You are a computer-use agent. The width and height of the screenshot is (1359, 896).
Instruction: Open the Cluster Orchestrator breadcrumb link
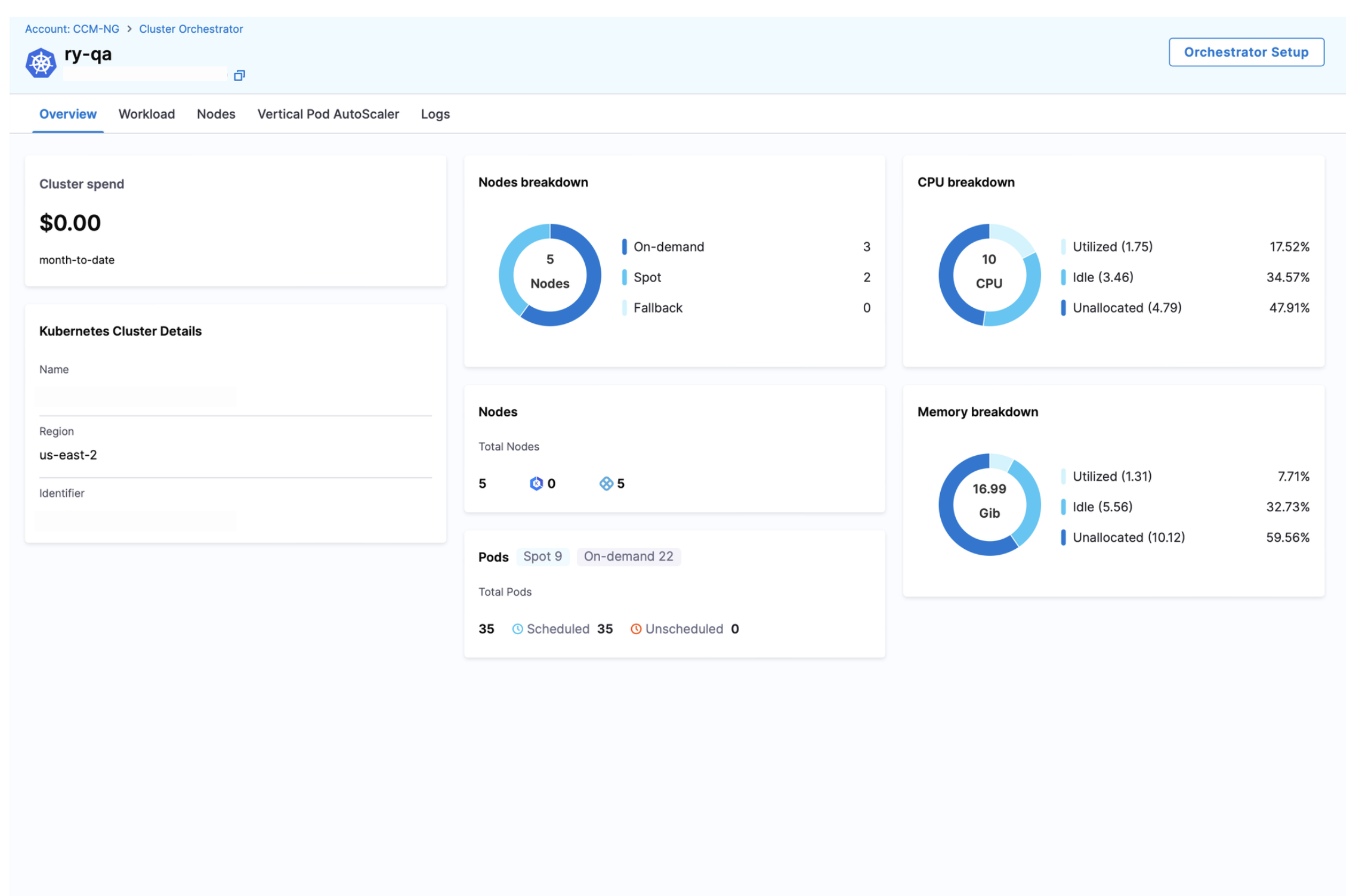[x=191, y=29]
